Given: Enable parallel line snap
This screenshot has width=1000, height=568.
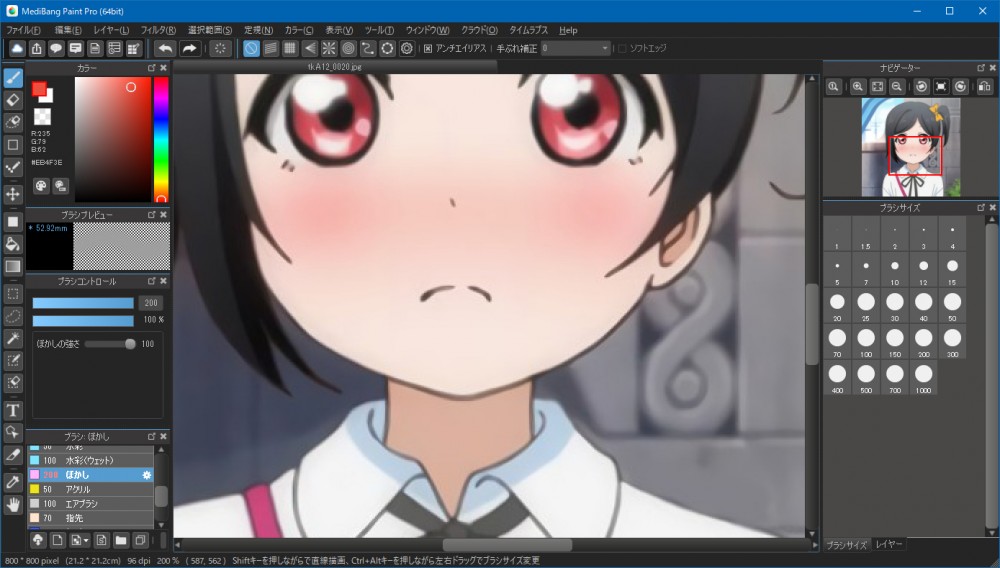Looking at the screenshot, I should [270, 48].
